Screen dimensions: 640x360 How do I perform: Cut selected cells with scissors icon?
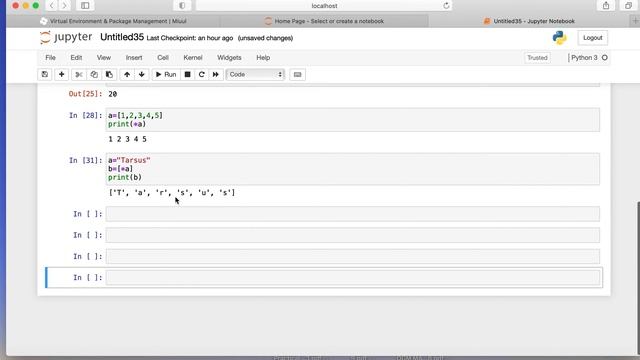coord(79,74)
